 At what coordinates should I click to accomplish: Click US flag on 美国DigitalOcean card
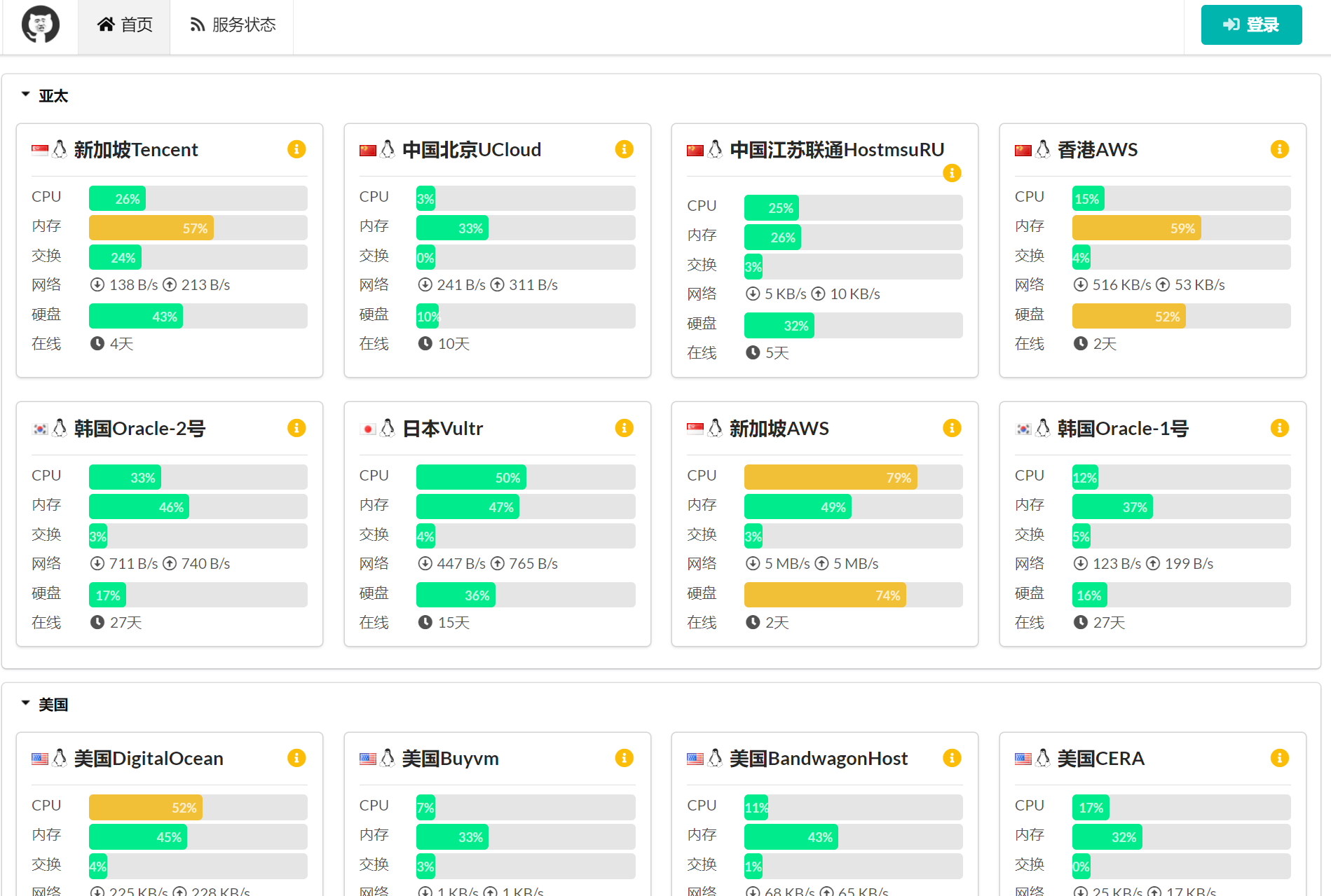click(x=40, y=759)
